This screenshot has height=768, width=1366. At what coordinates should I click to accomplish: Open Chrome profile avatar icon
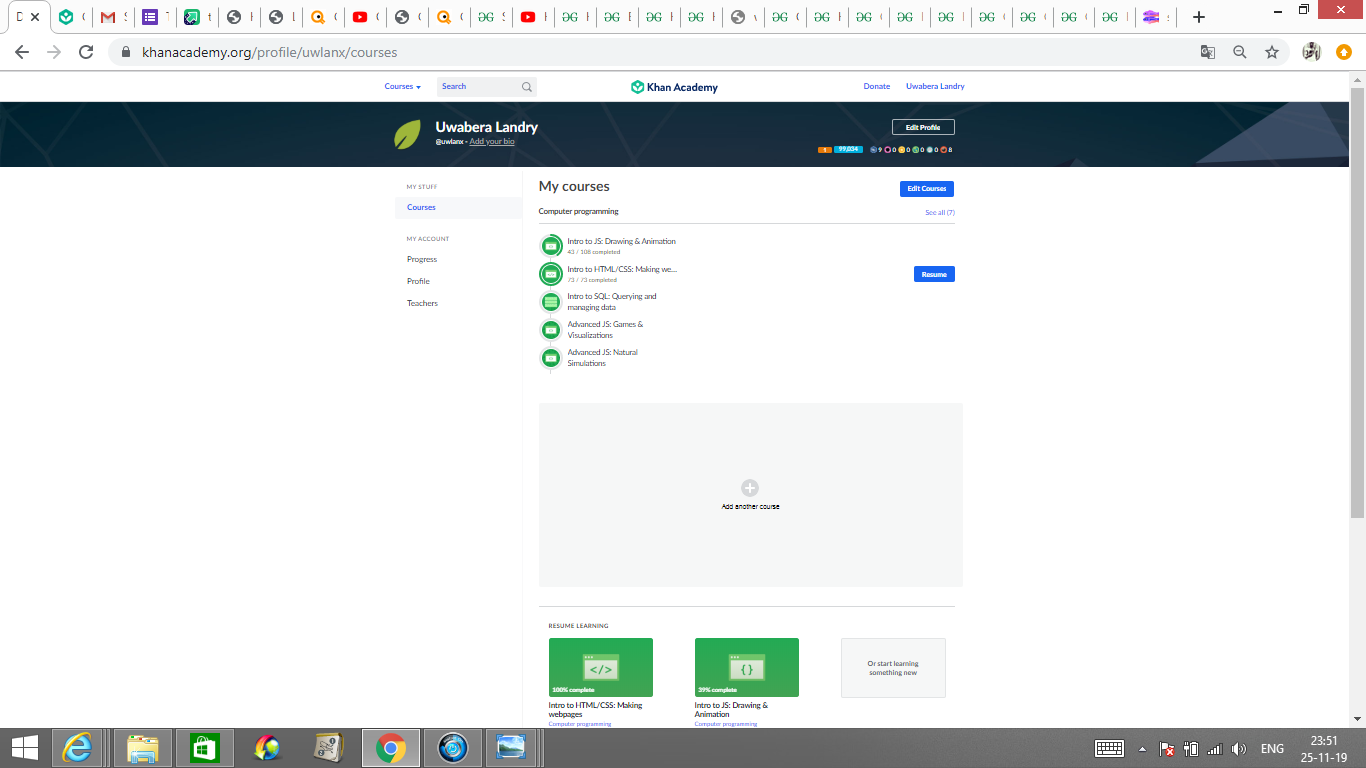click(x=1311, y=52)
